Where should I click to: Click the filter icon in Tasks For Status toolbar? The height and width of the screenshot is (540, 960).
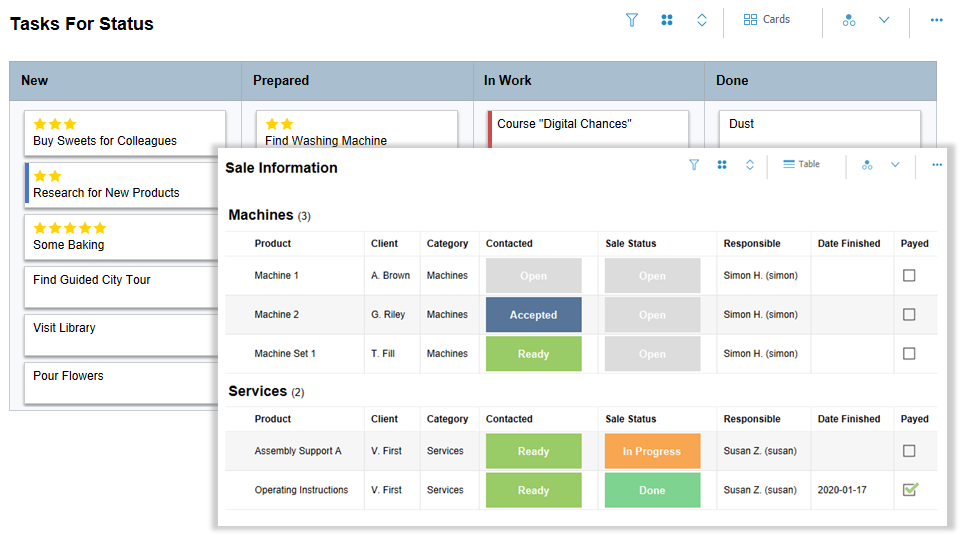632,20
